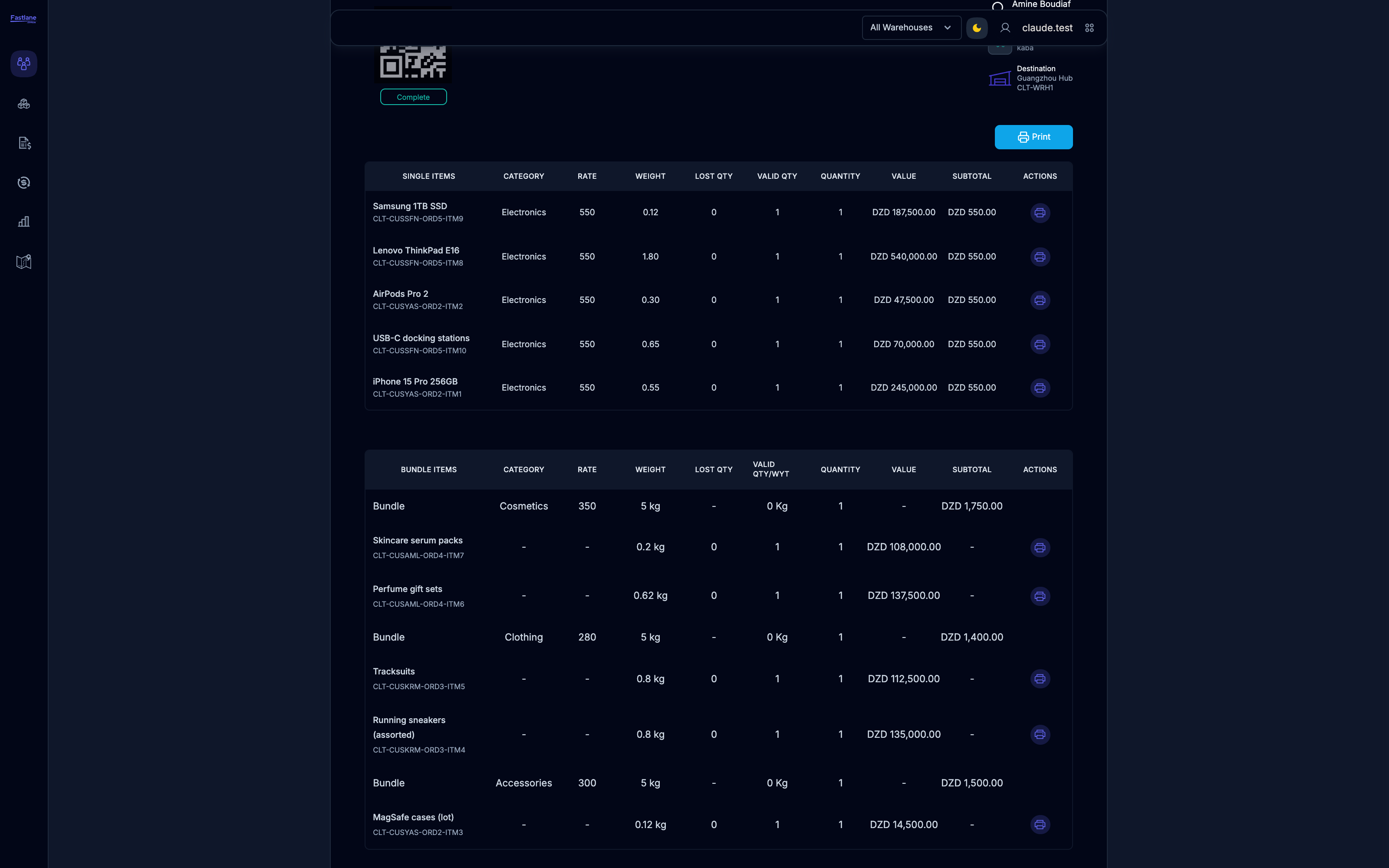Open the packages boxes sidebar icon

(x=23, y=104)
